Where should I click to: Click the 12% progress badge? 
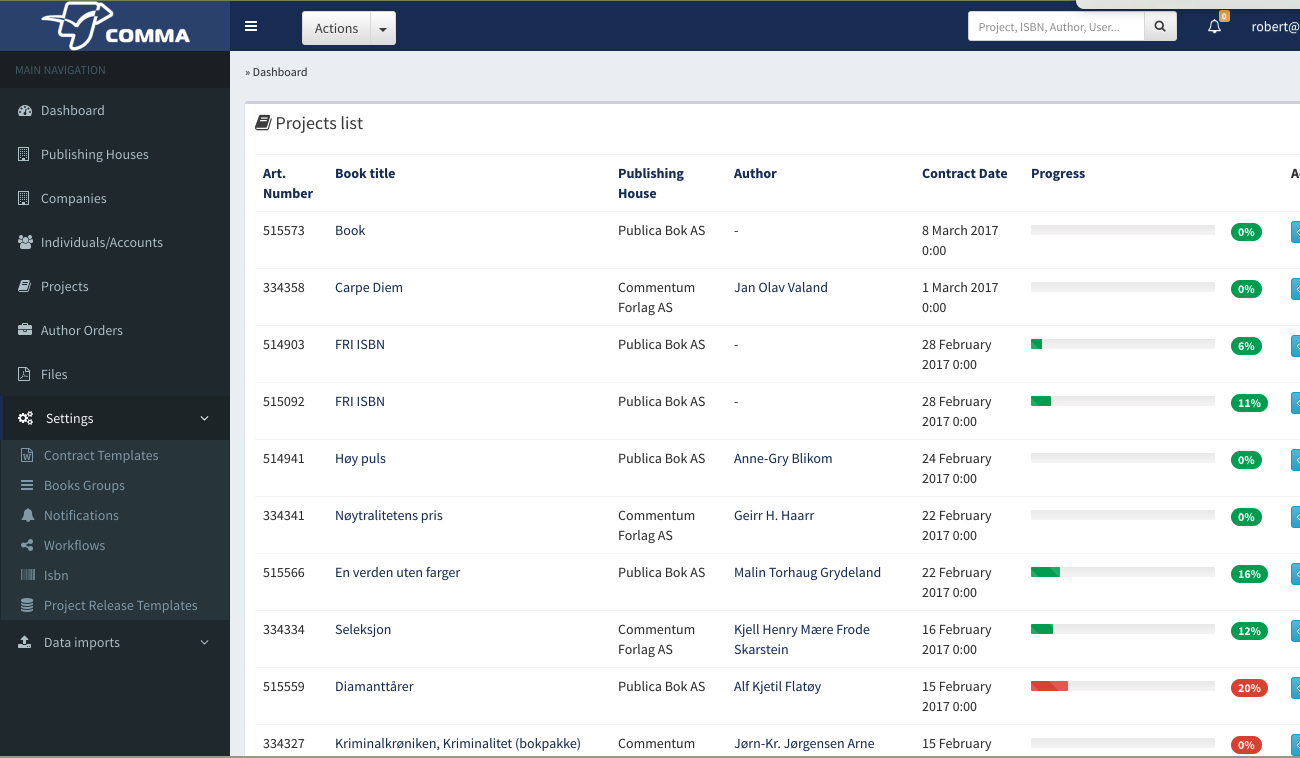pyautogui.click(x=1249, y=631)
